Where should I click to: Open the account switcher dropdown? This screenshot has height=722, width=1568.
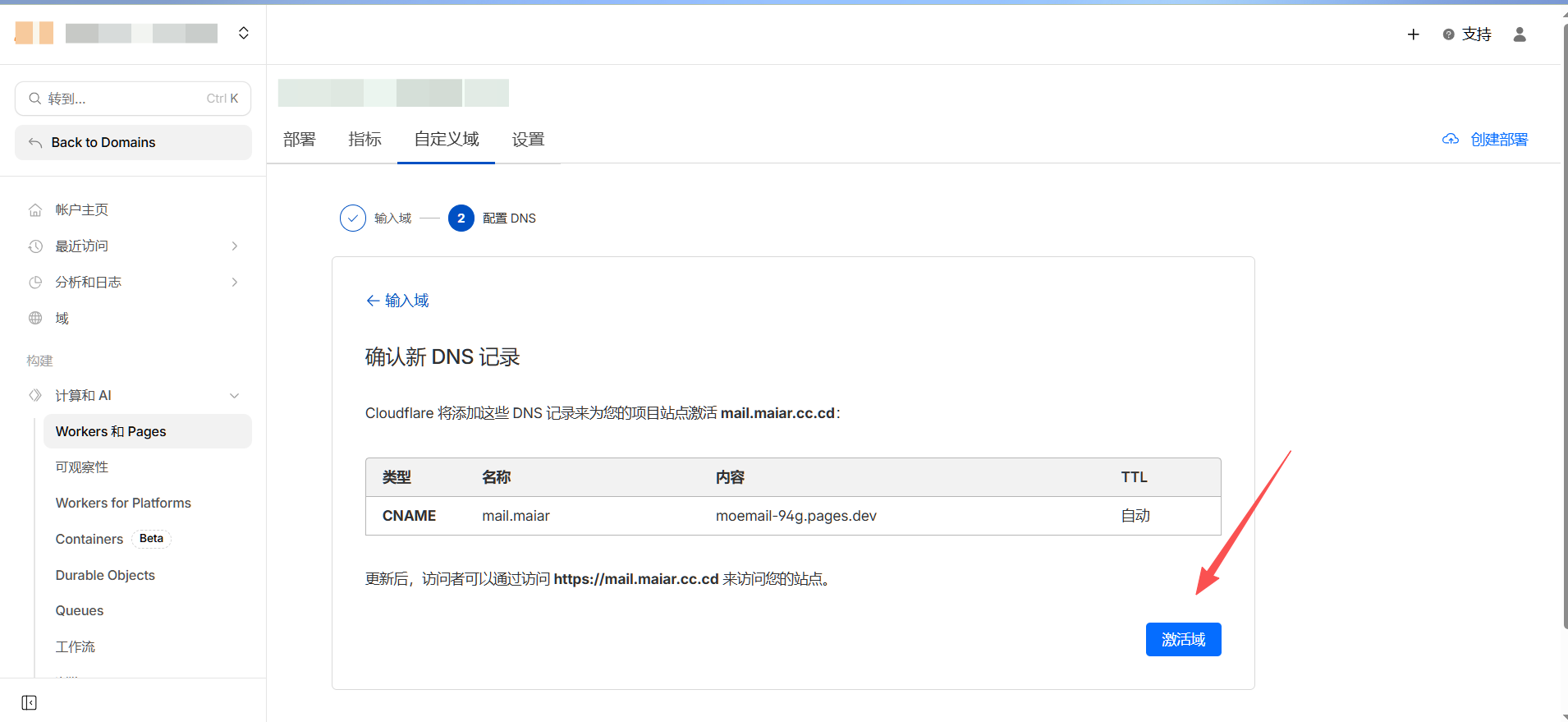click(x=243, y=33)
